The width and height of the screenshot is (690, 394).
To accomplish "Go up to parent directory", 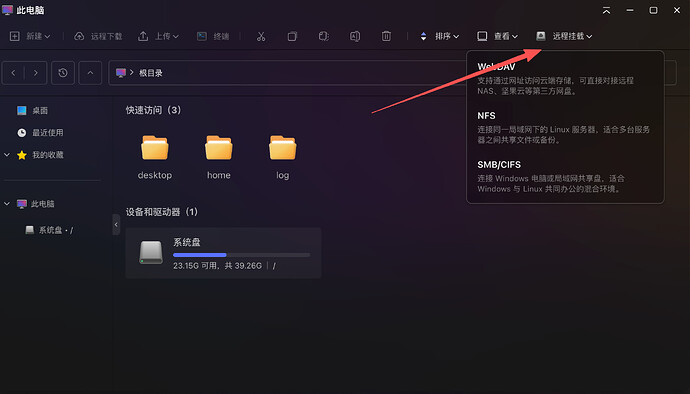I will tap(90, 73).
